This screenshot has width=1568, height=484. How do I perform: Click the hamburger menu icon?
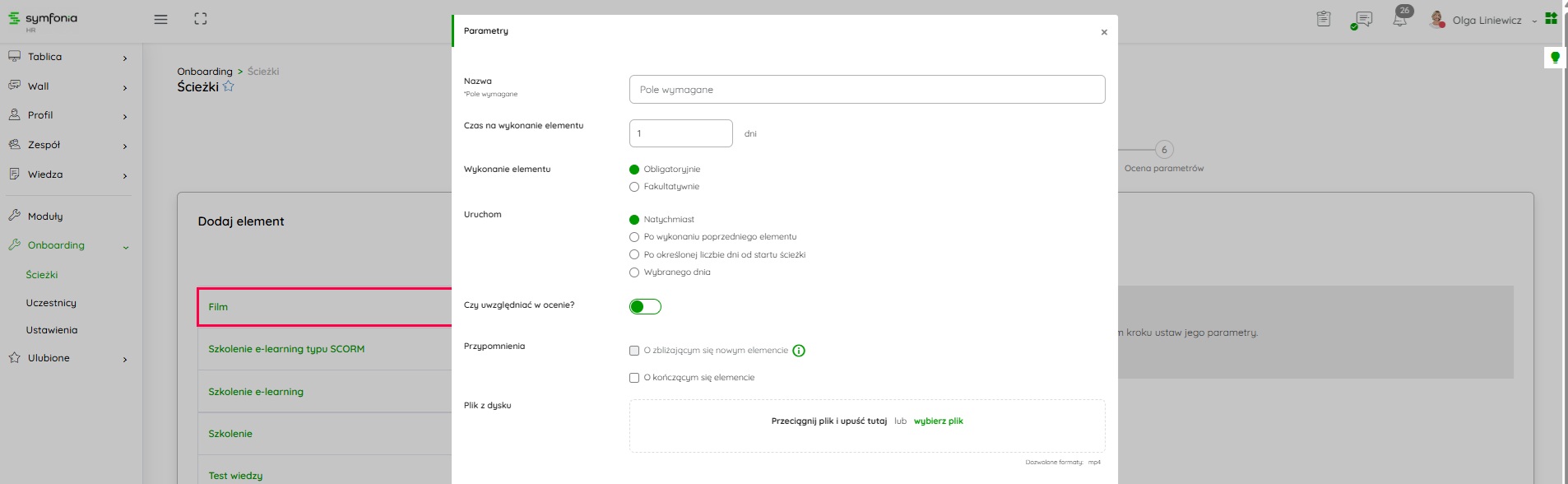160,20
